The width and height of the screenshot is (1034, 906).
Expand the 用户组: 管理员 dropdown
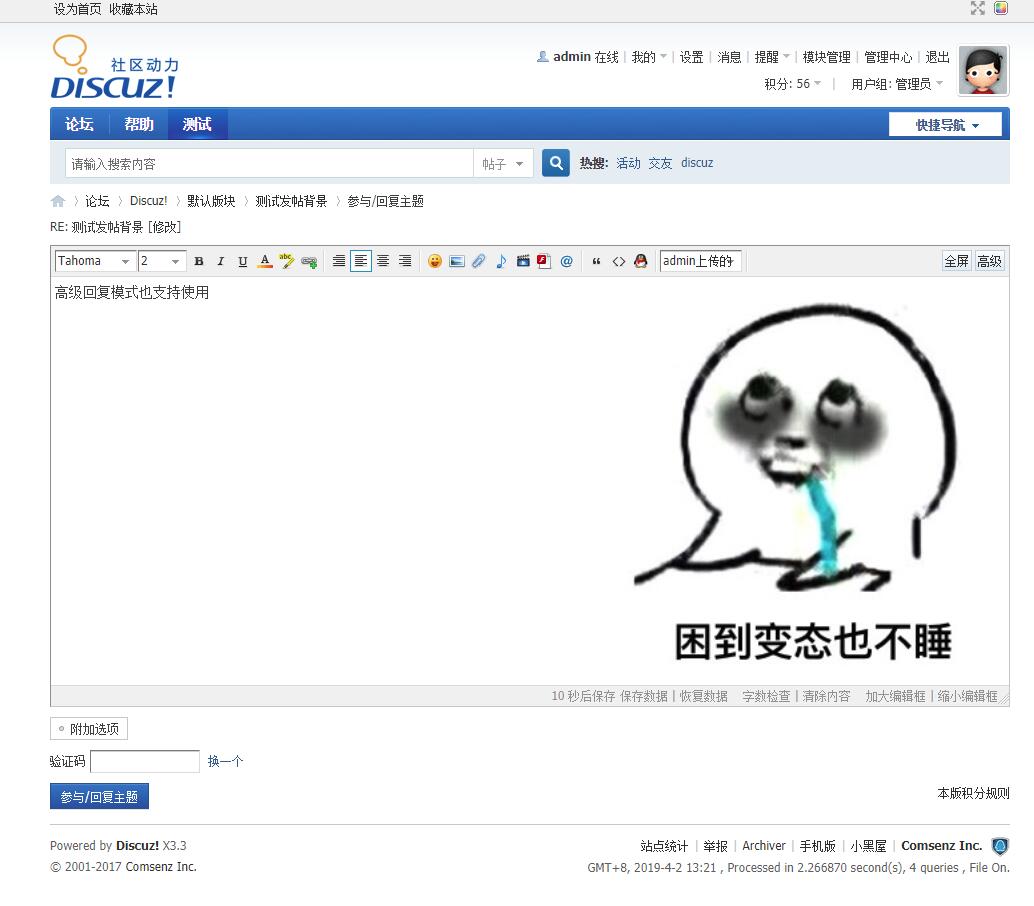click(897, 84)
